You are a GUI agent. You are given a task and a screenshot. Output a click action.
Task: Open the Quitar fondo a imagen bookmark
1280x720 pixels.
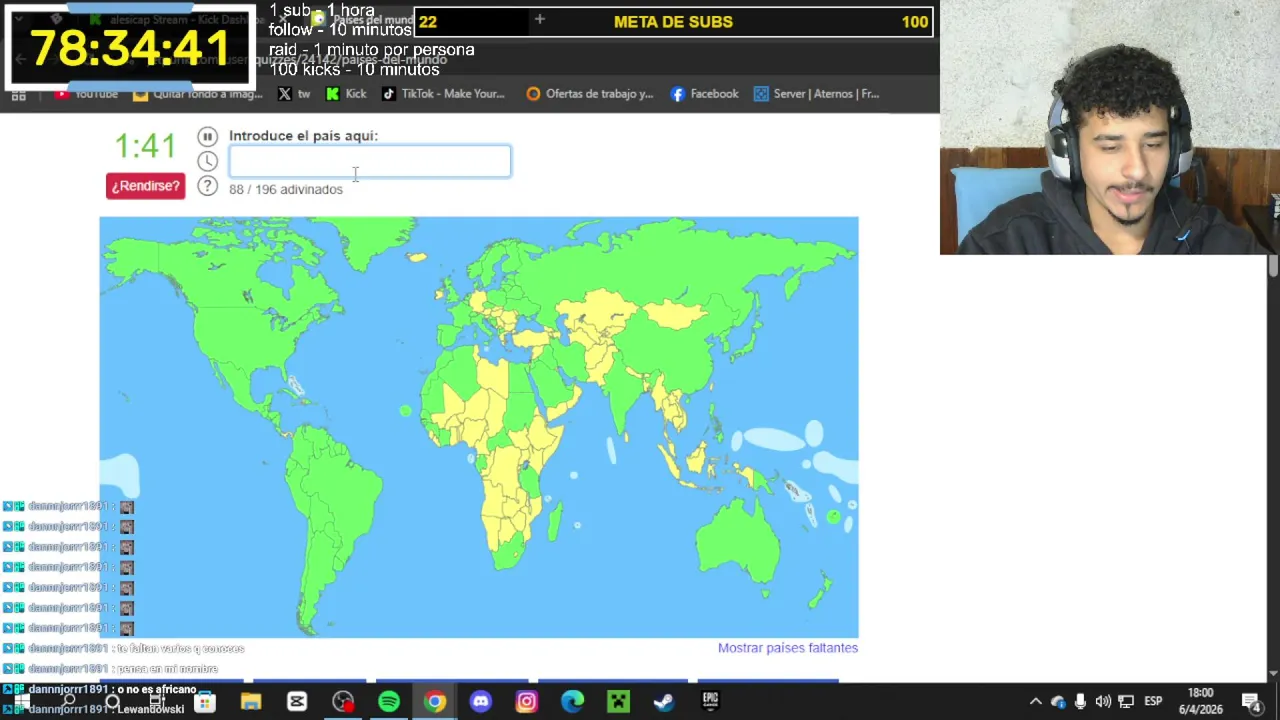tap(198, 94)
